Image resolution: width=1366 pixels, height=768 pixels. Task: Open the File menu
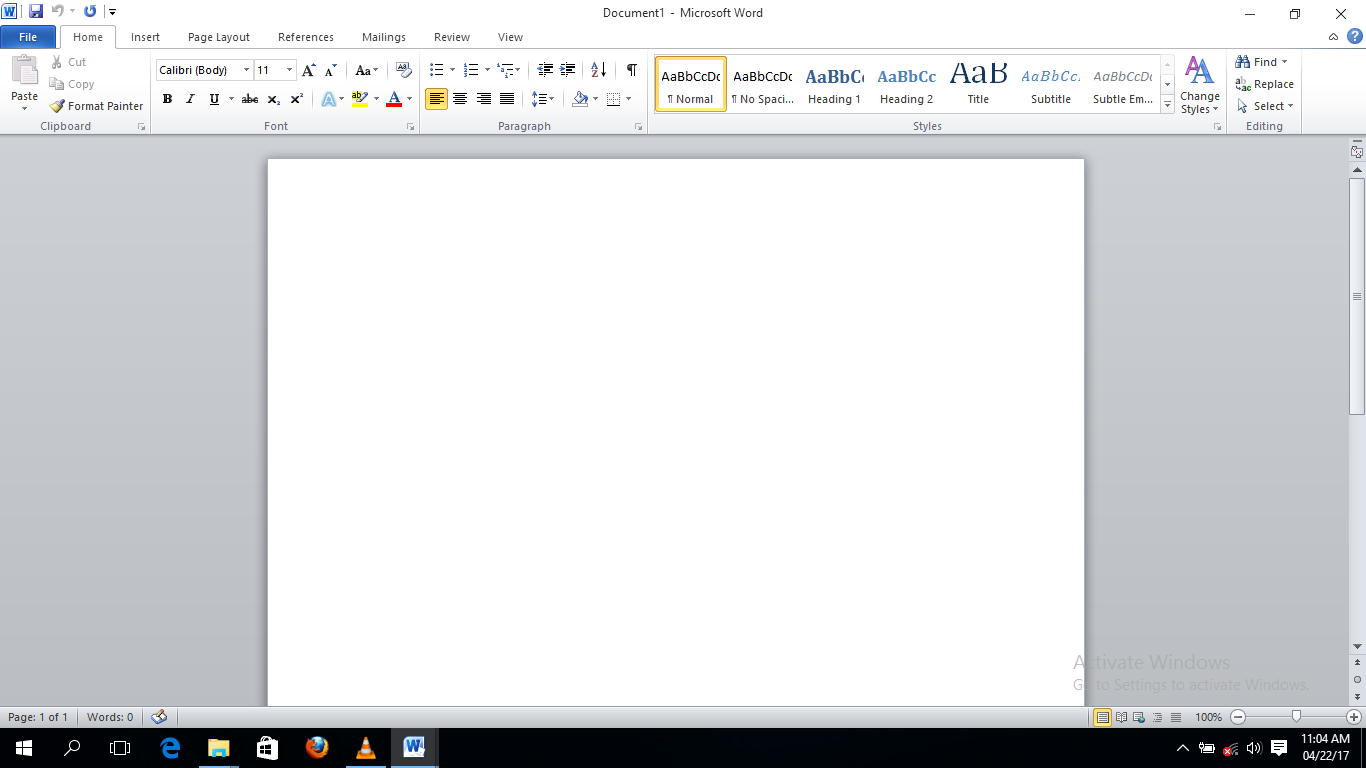28,36
